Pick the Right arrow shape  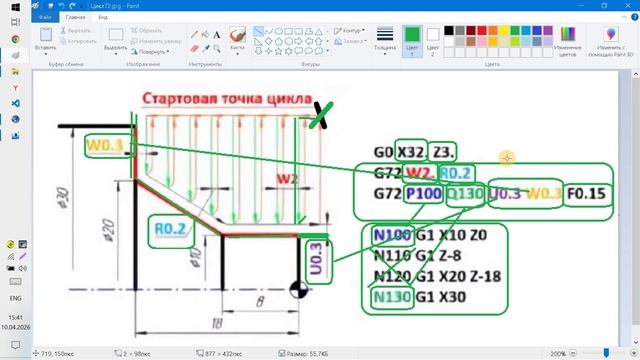pyautogui.click(x=298, y=41)
